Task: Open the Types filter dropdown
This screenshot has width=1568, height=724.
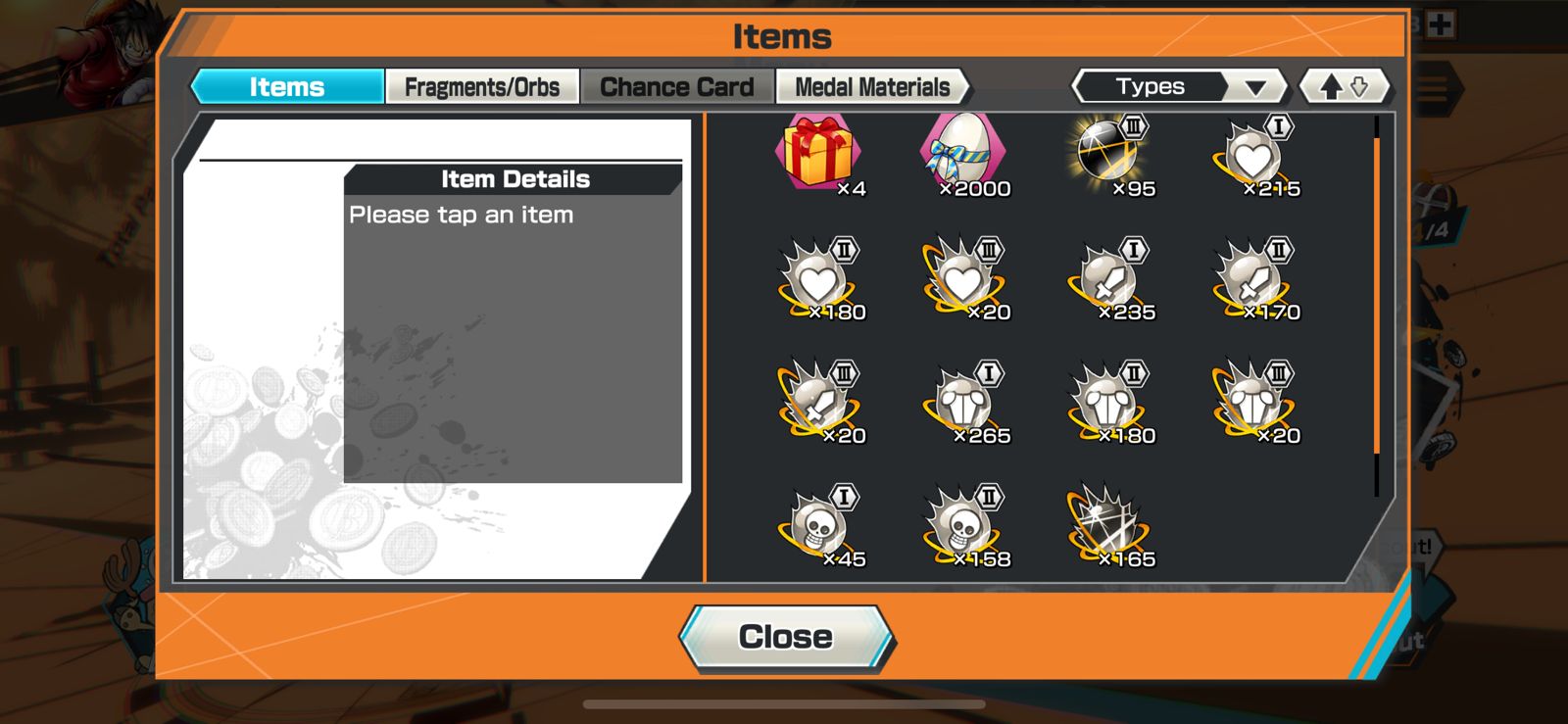Action: 1180,86
